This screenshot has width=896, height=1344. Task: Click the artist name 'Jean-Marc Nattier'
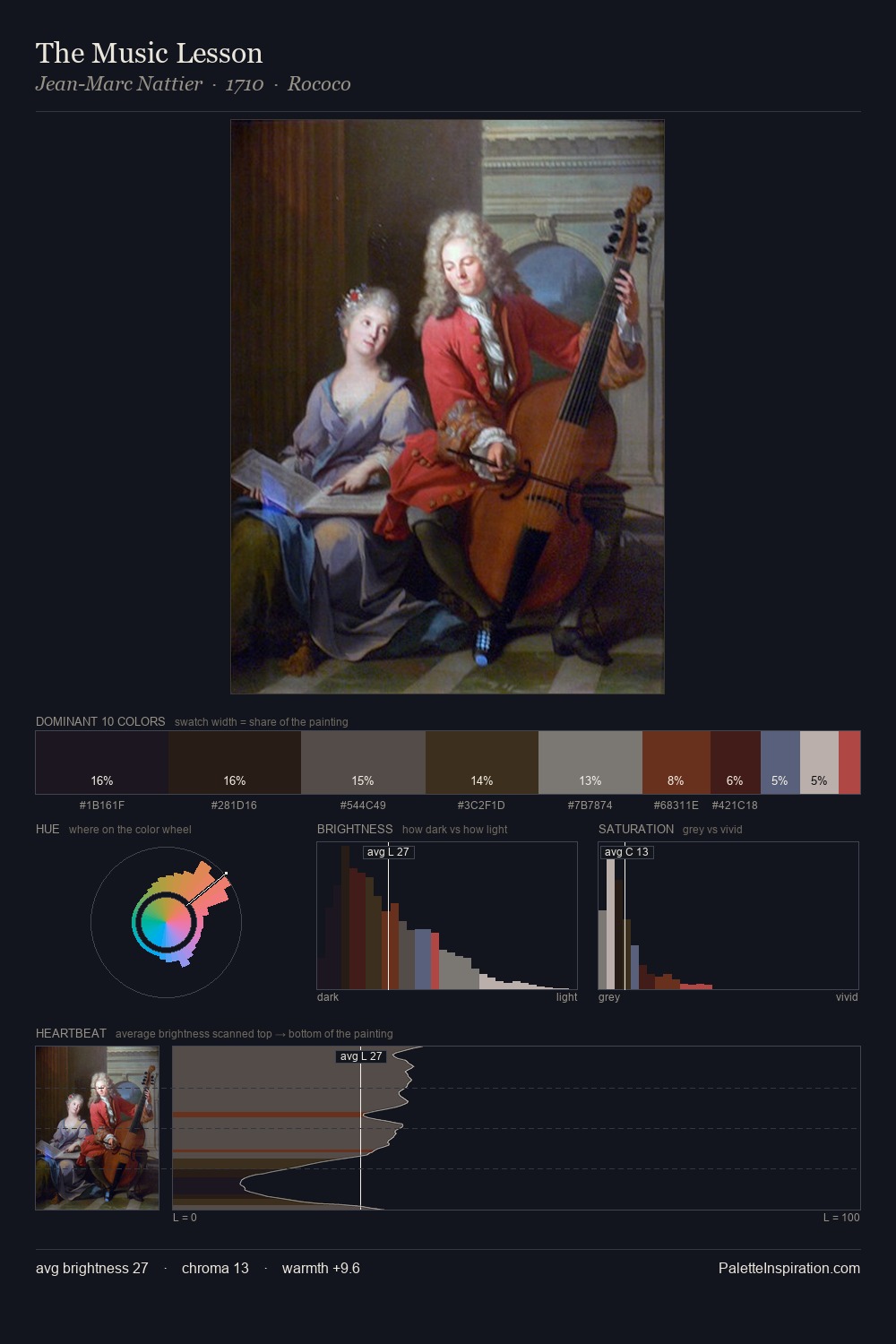(119, 84)
